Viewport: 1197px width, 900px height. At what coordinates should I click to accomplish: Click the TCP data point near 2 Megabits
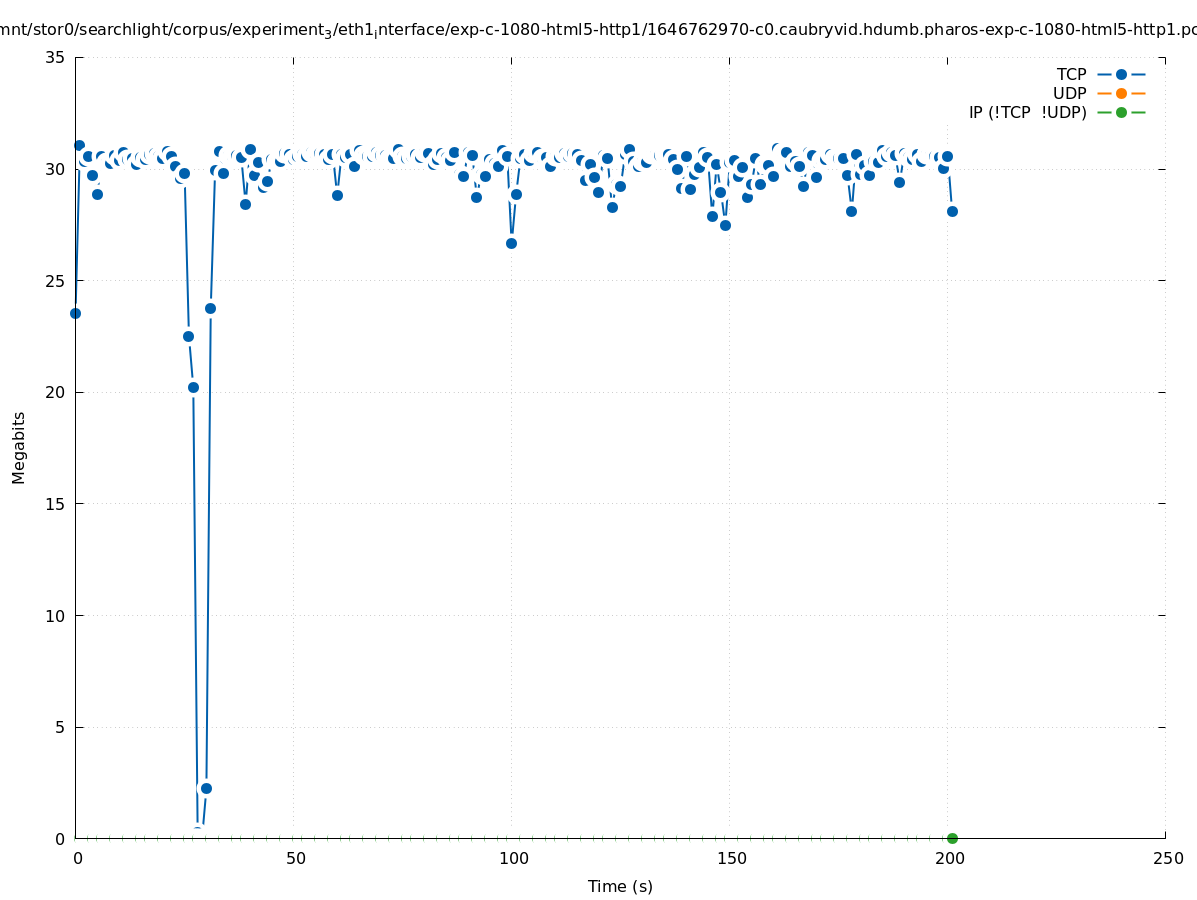[x=206, y=788]
